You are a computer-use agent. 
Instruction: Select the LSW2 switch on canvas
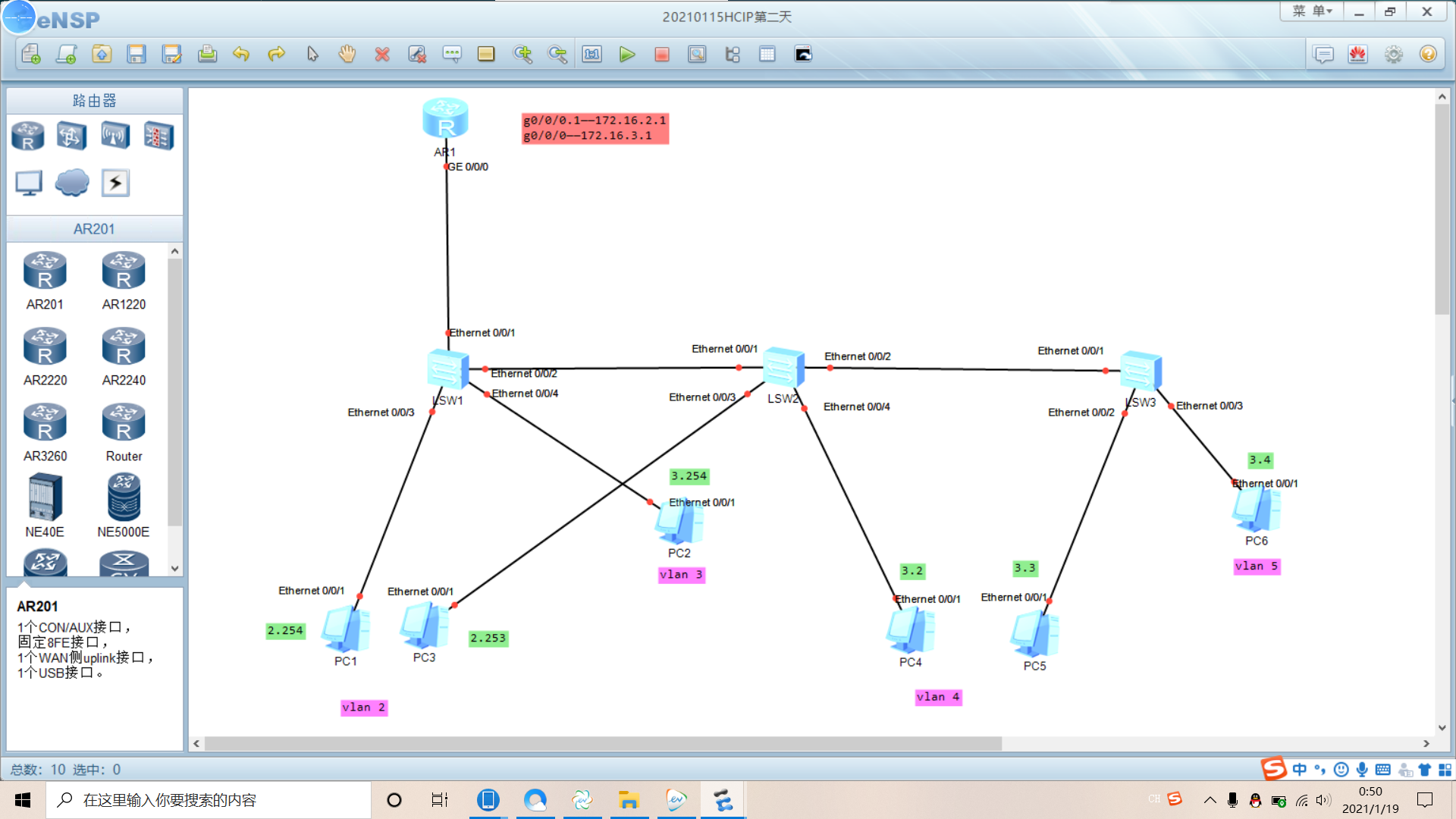(x=783, y=369)
